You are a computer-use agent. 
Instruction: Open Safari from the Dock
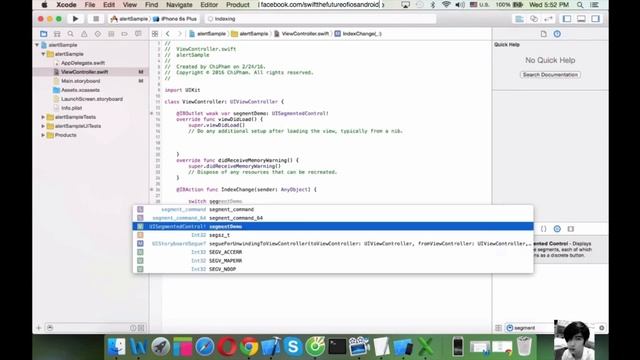pos(205,347)
